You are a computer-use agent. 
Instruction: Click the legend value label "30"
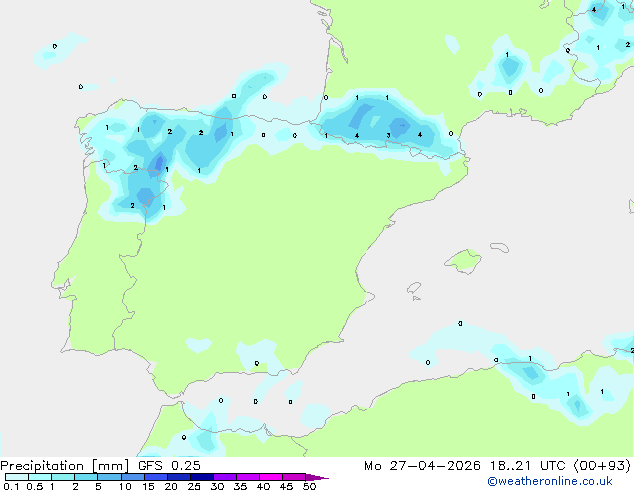click(217, 486)
